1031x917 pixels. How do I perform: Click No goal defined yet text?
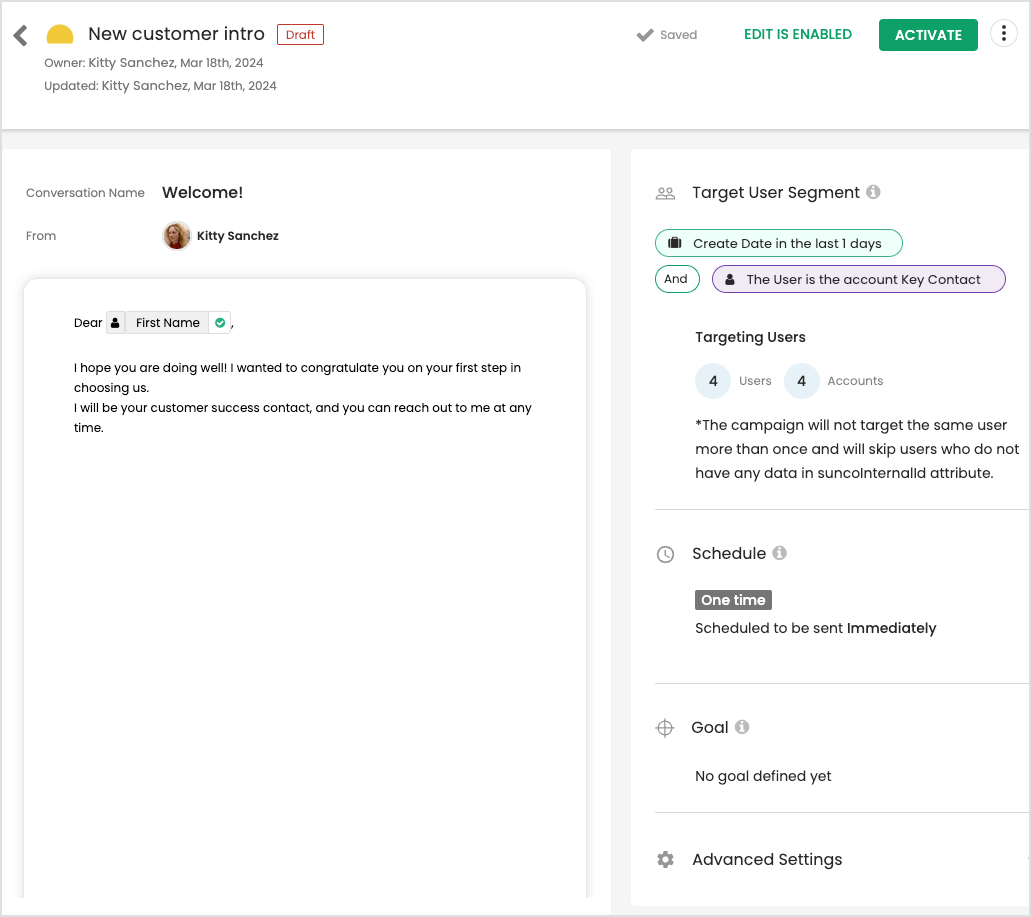763,776
